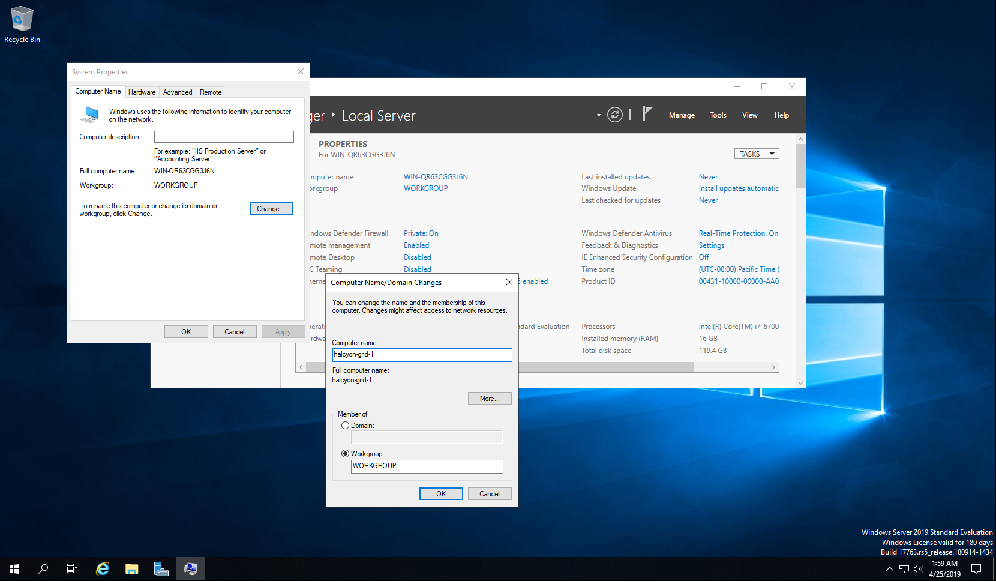Click the WIN- computer name link

click(436, 177)
